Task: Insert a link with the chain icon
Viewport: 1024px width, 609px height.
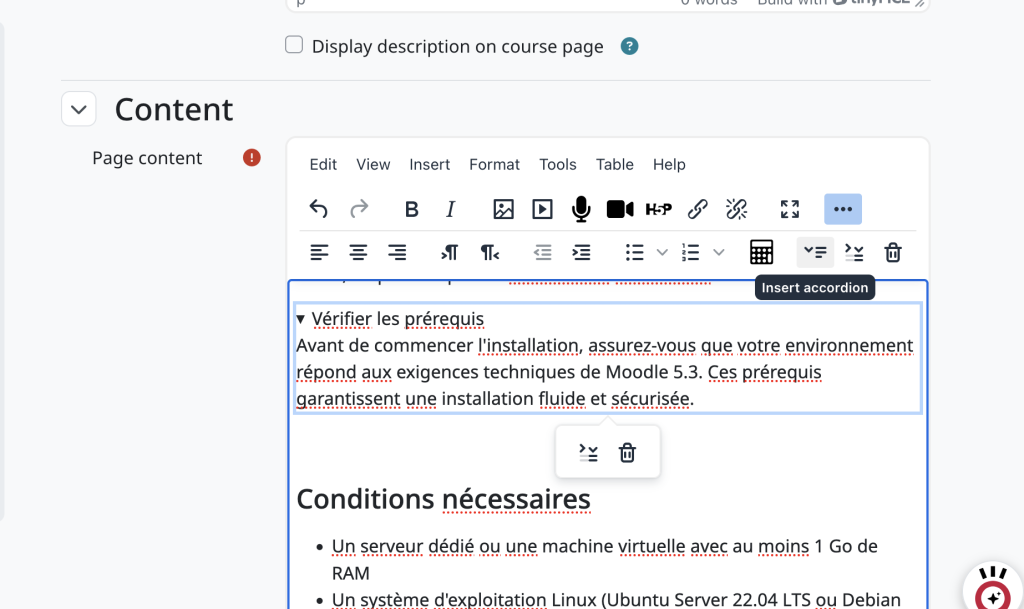Action: 697,209
